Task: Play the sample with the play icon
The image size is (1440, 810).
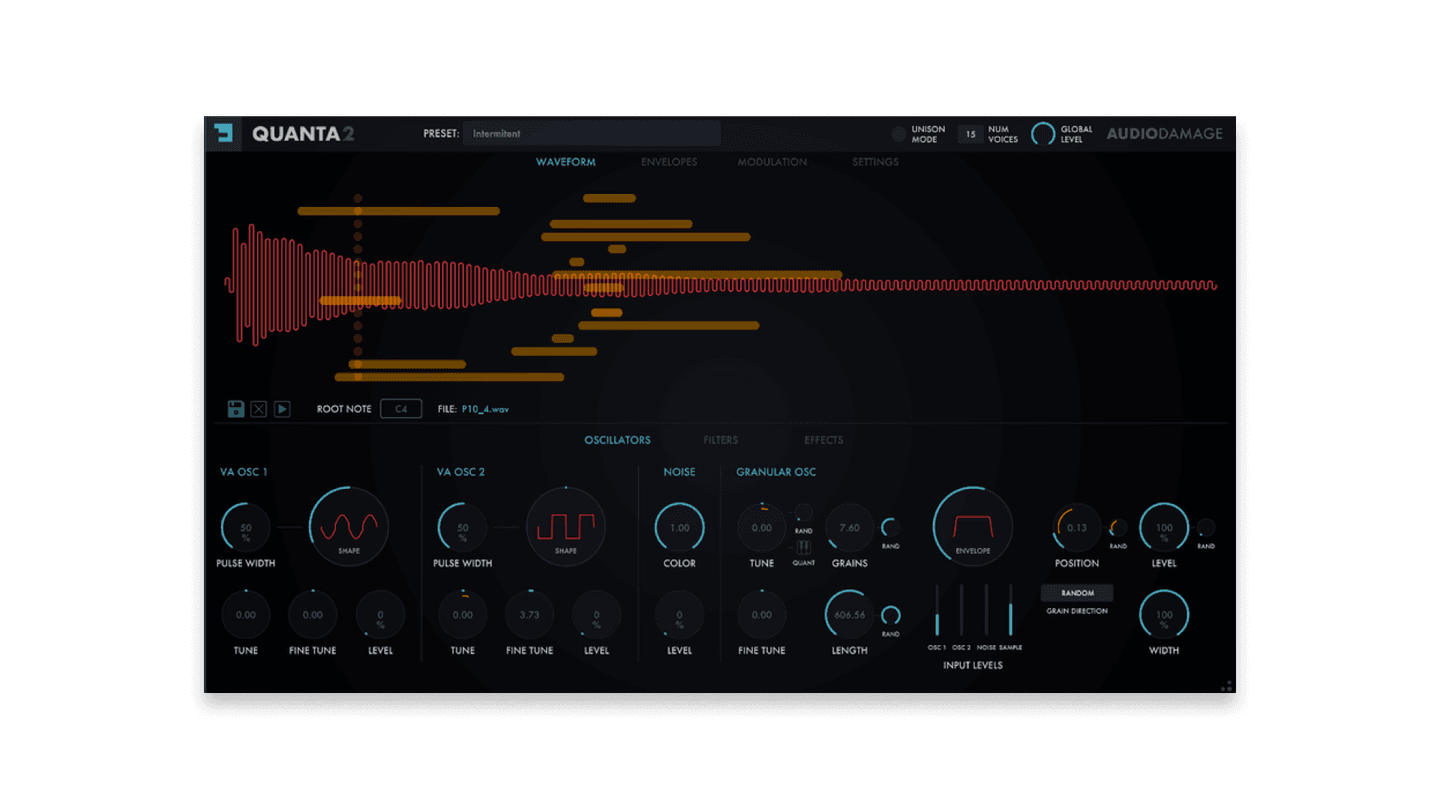Action: [x=282, y=409]
